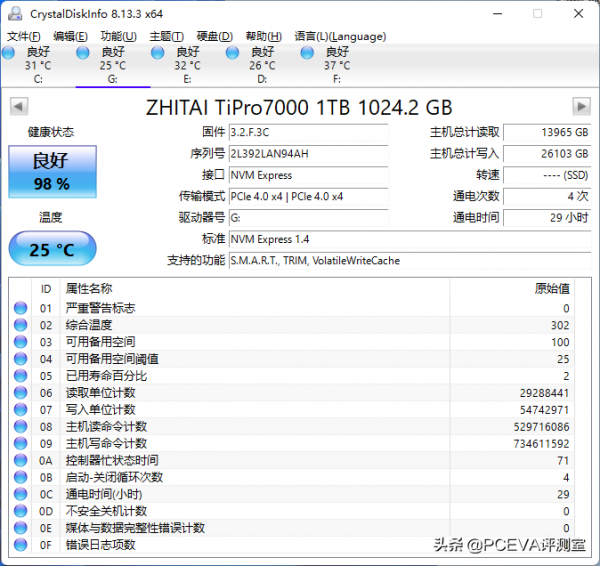This screenshot has width=600, height=566.
Task: Click status orb for drive G:
Action: 83,52
